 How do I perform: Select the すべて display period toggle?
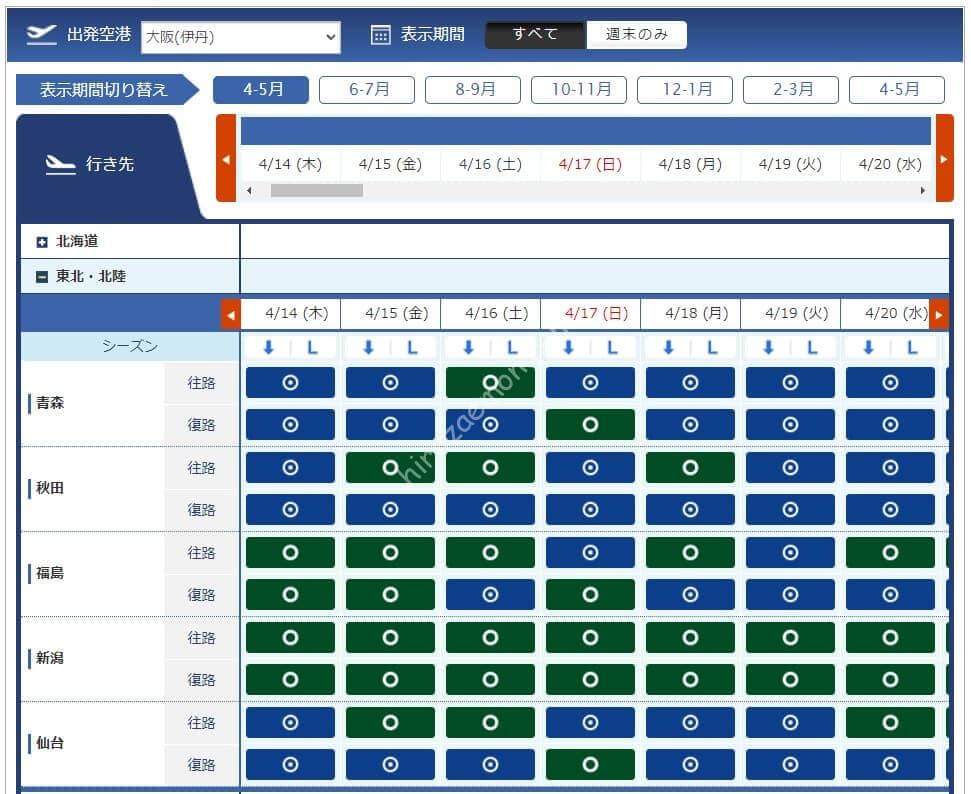[535, 34]
